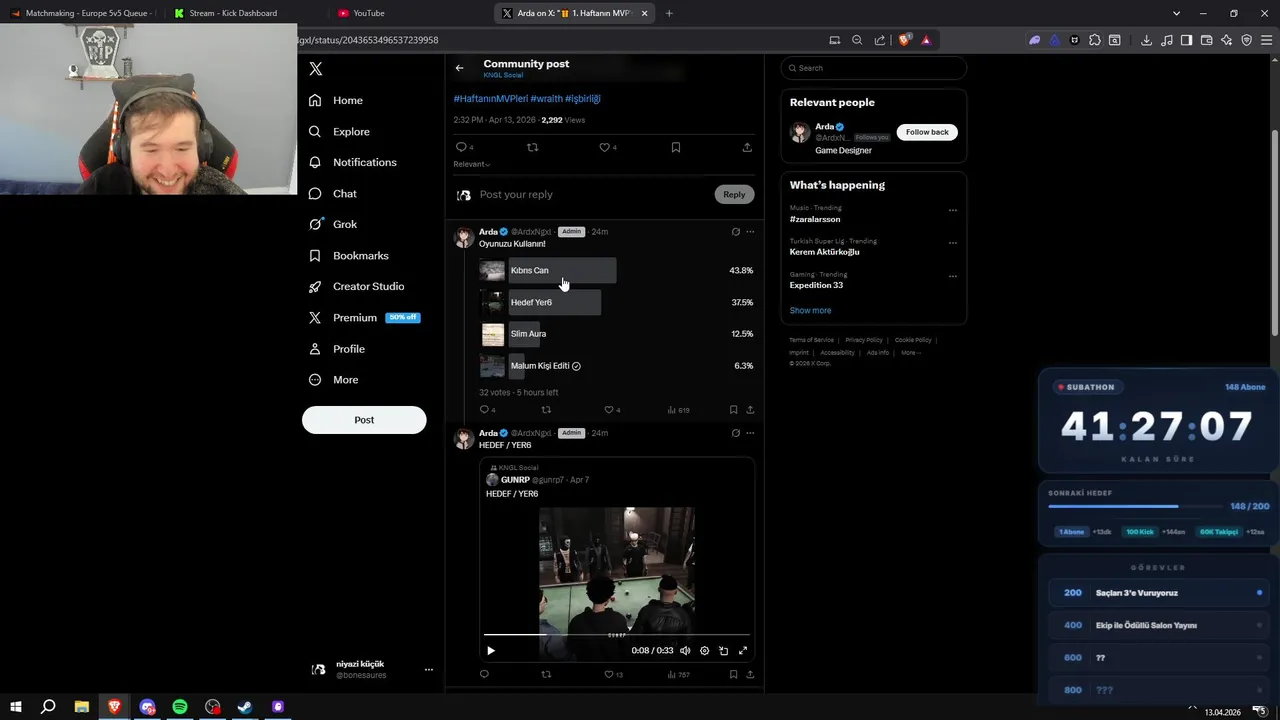The height and width of the screenshot is (720, 1280).
Task: Open more options for Expedition 33 trend
Action: click(953, 276)
